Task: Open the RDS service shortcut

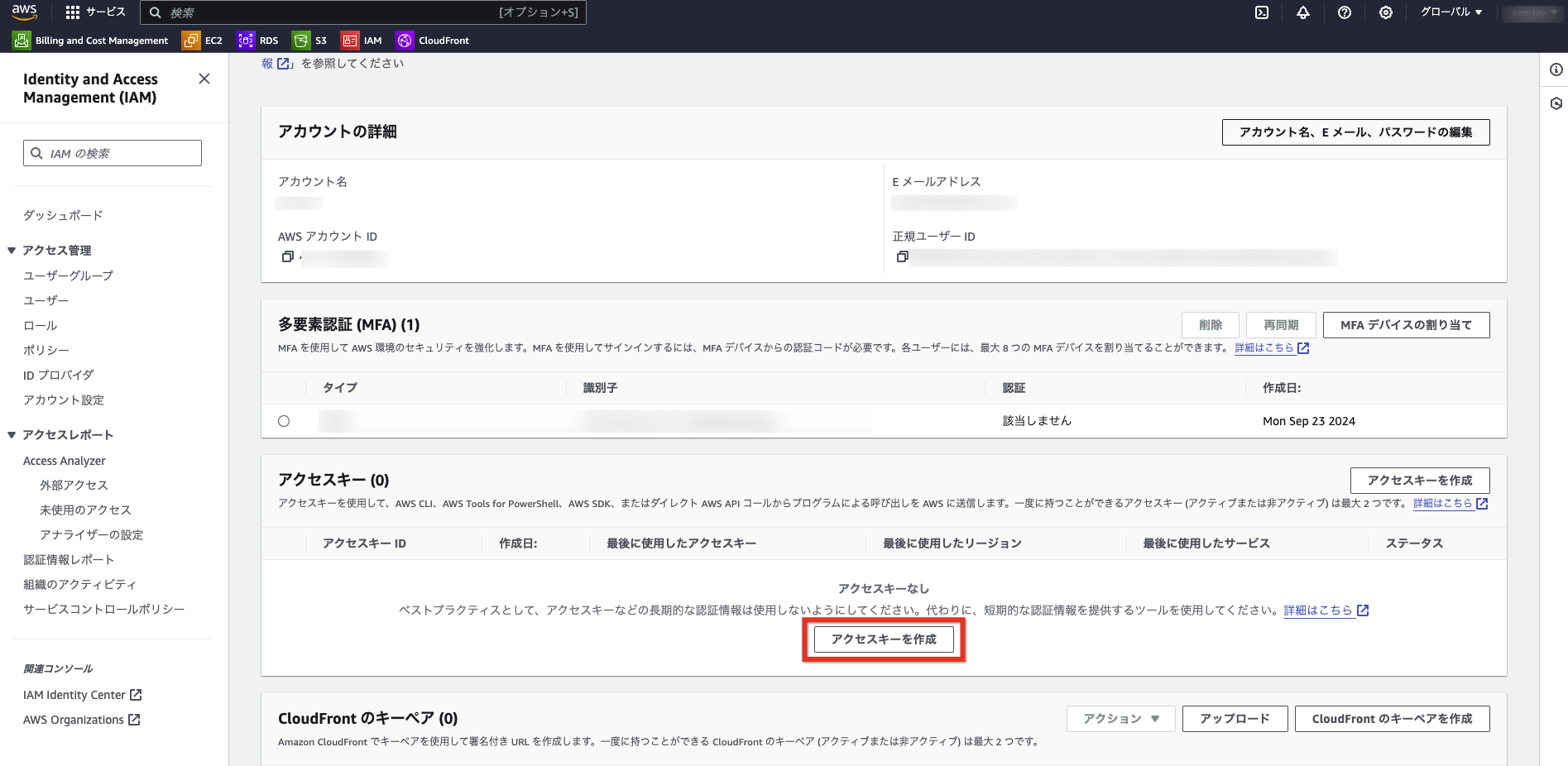Action: click(258, 41)
